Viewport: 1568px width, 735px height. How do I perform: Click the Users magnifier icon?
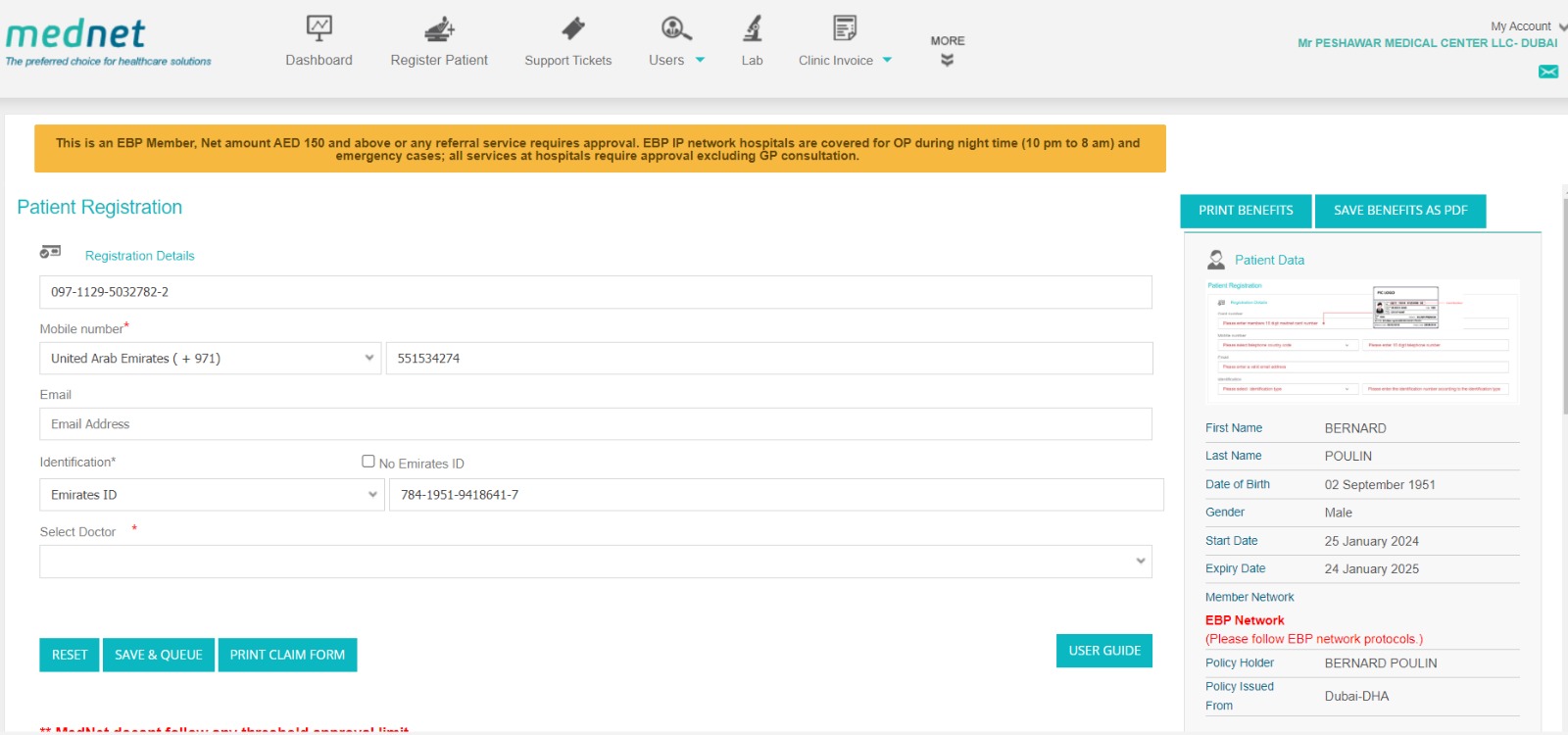676,28
